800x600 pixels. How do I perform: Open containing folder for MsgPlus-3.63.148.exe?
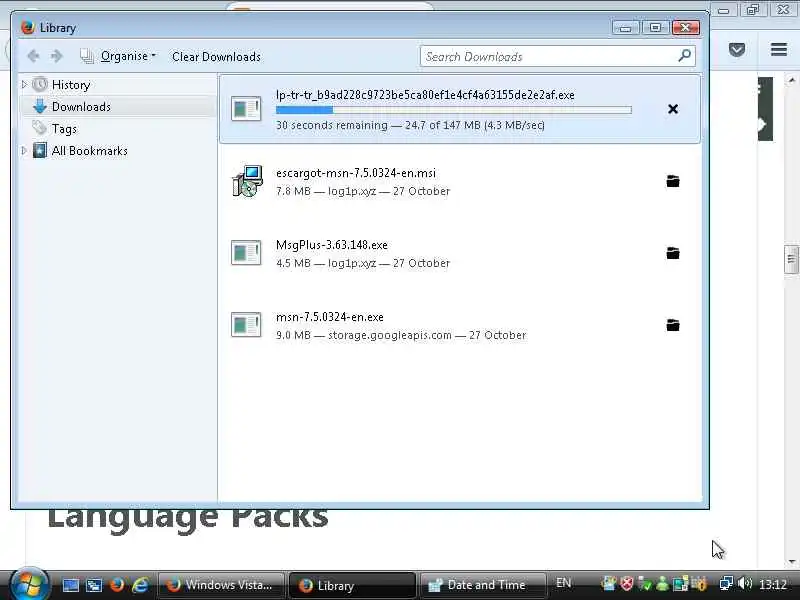(x=673, y=253)
